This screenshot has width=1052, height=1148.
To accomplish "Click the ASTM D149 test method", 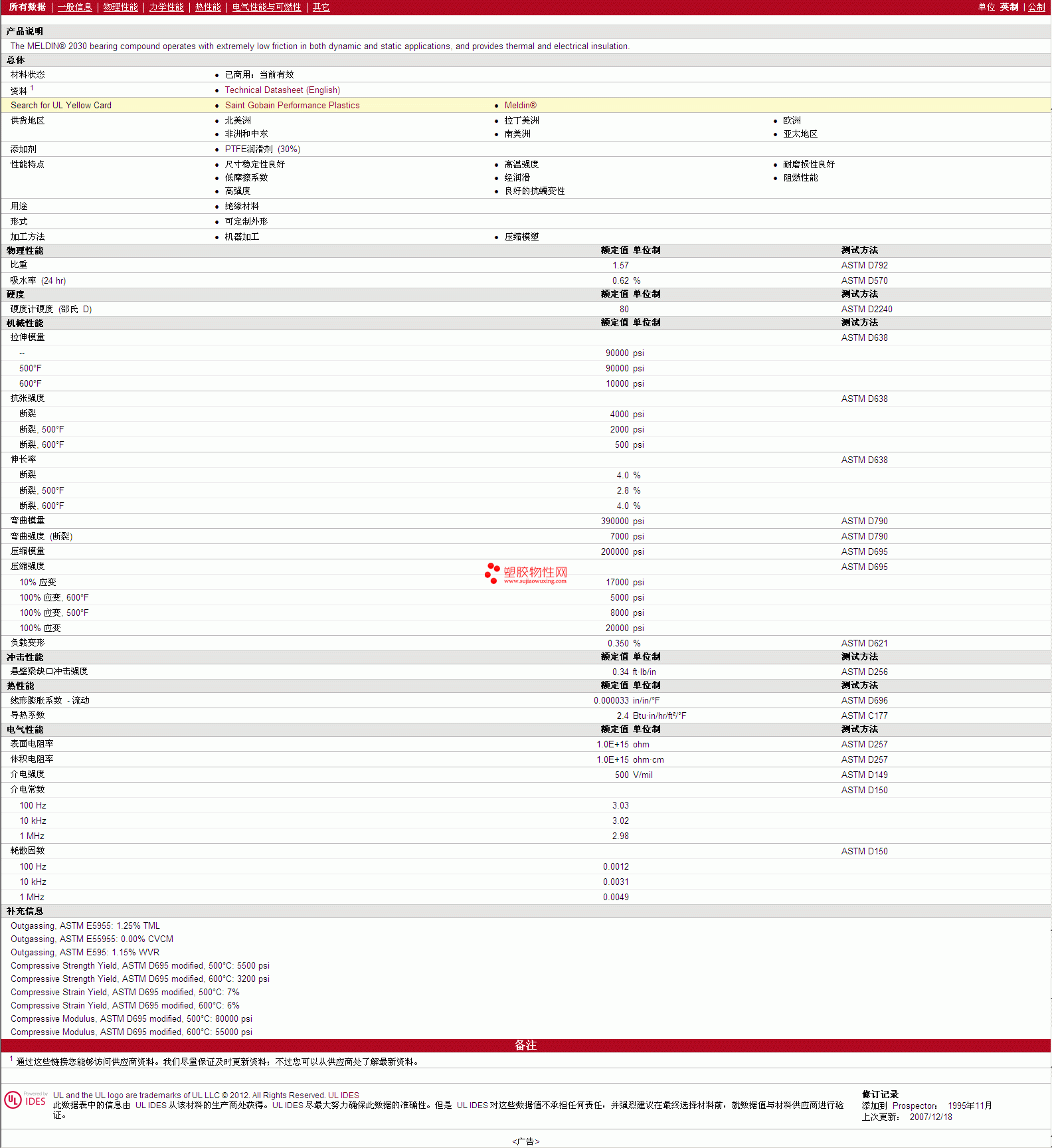I will coord(864,775).
